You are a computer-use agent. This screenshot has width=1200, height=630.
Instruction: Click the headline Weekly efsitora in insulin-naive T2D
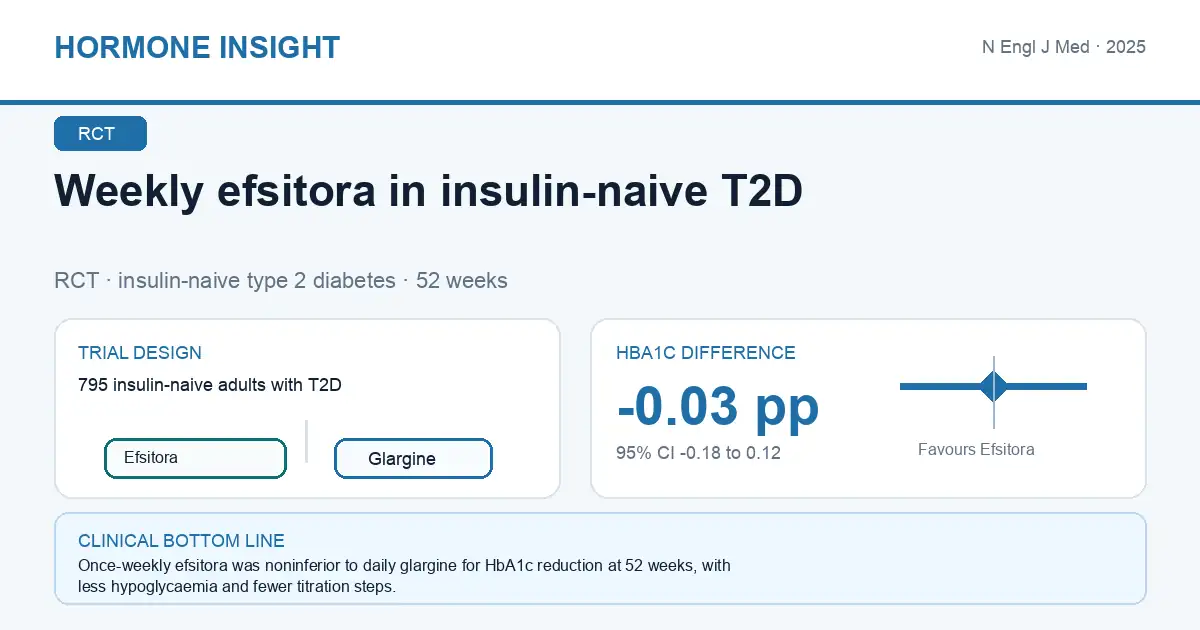(429, 191)
